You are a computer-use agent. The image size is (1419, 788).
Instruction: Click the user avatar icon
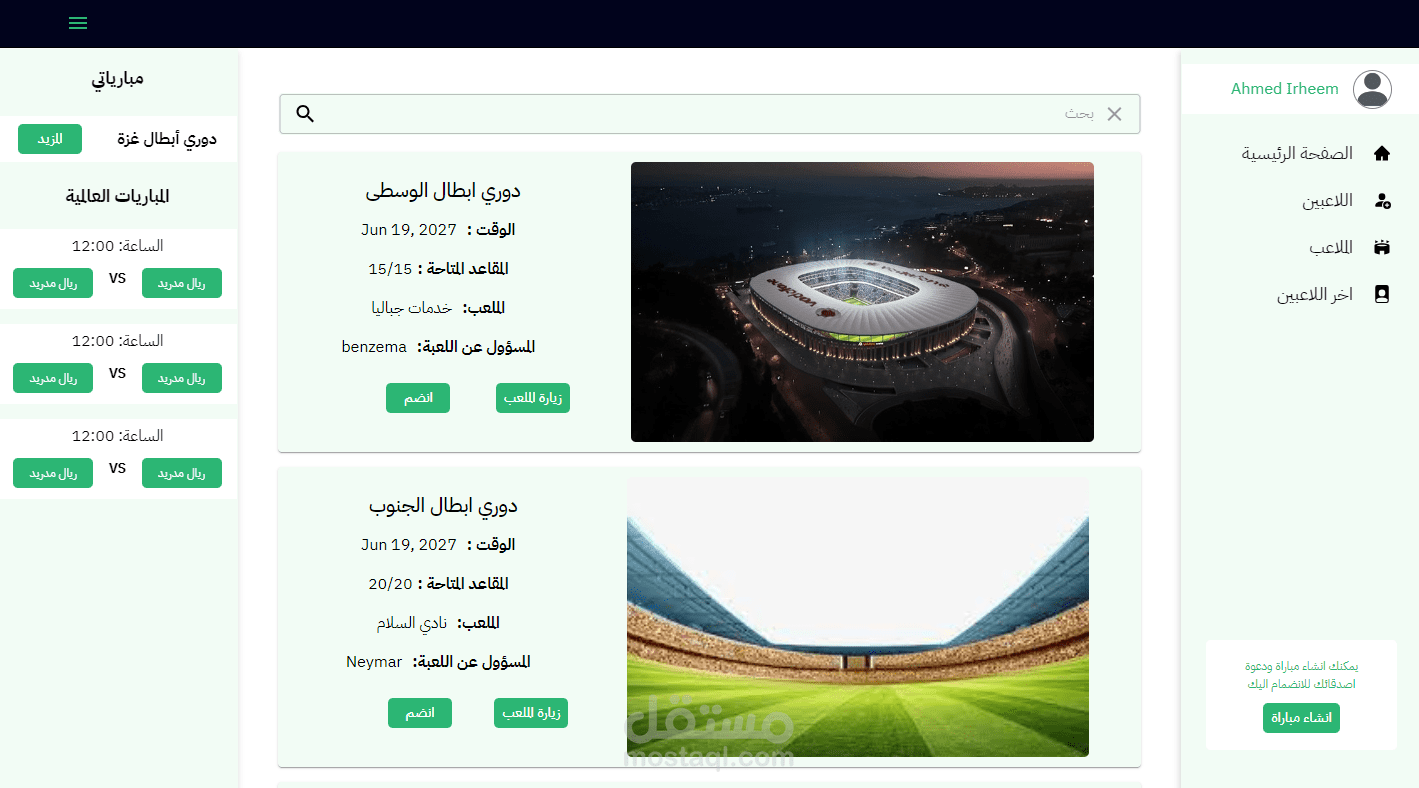[x=1372, y=89]
